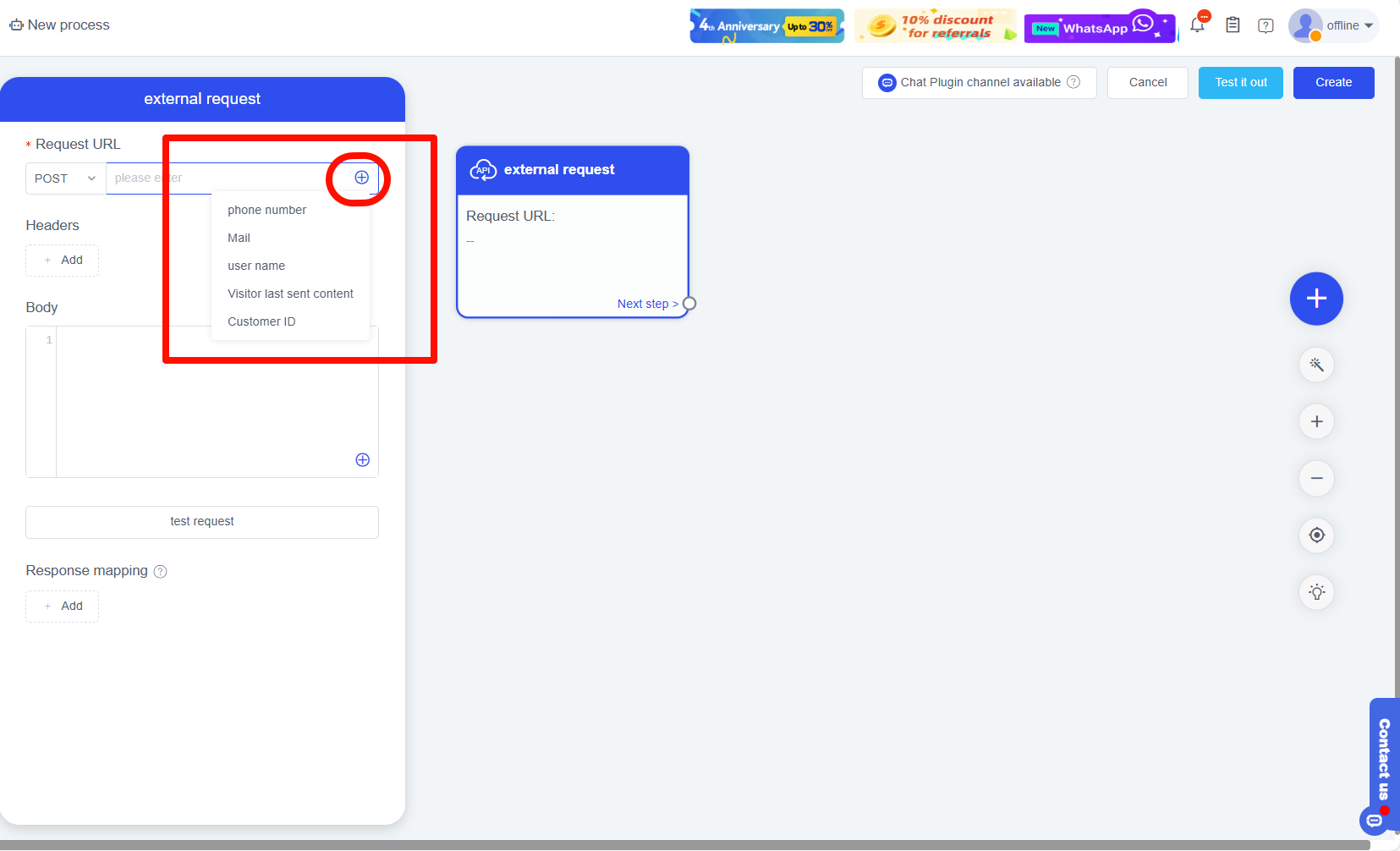
Task: Open the Contact us side tab
Action: click(1384, 759)
